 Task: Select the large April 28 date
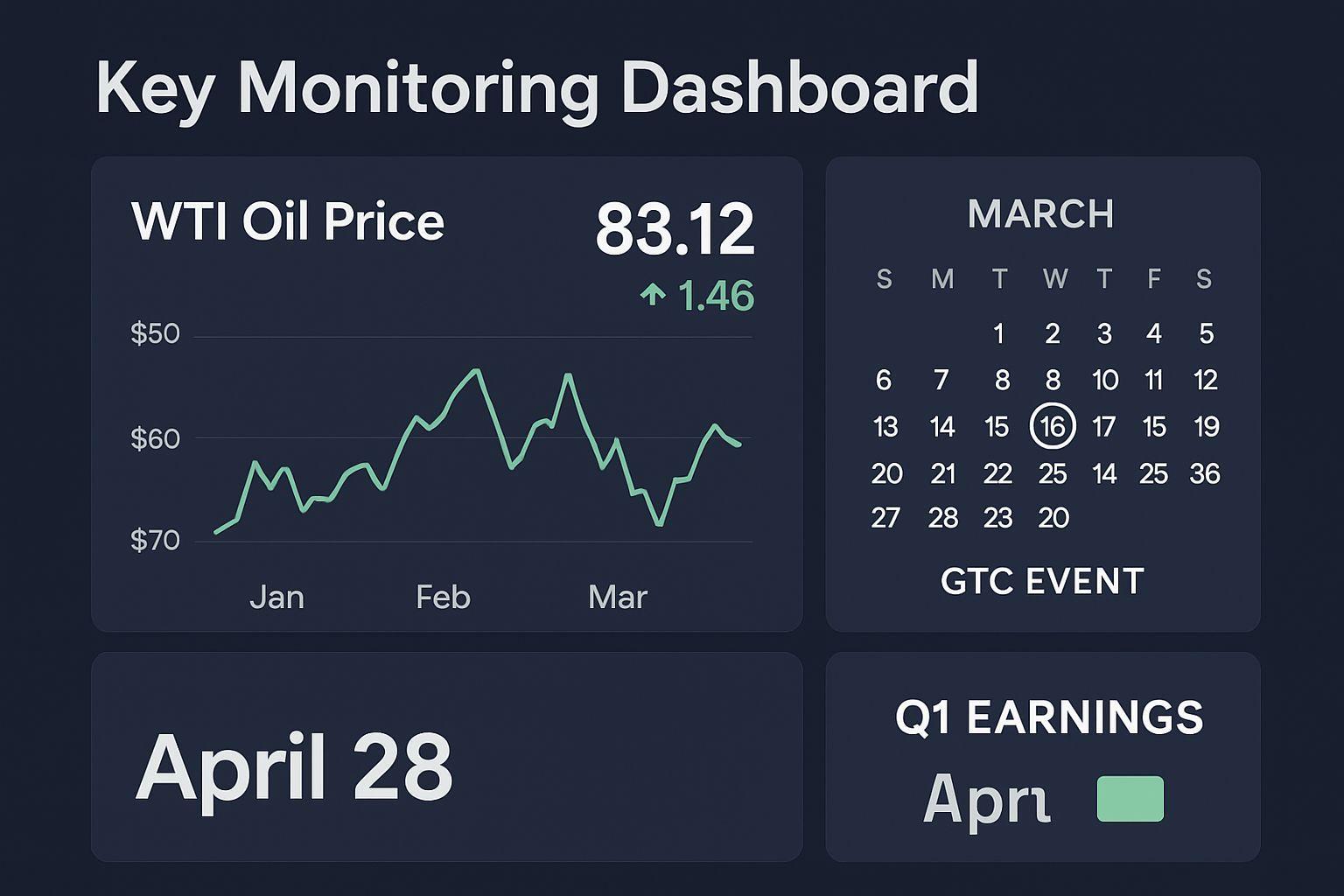click(294, 767)
